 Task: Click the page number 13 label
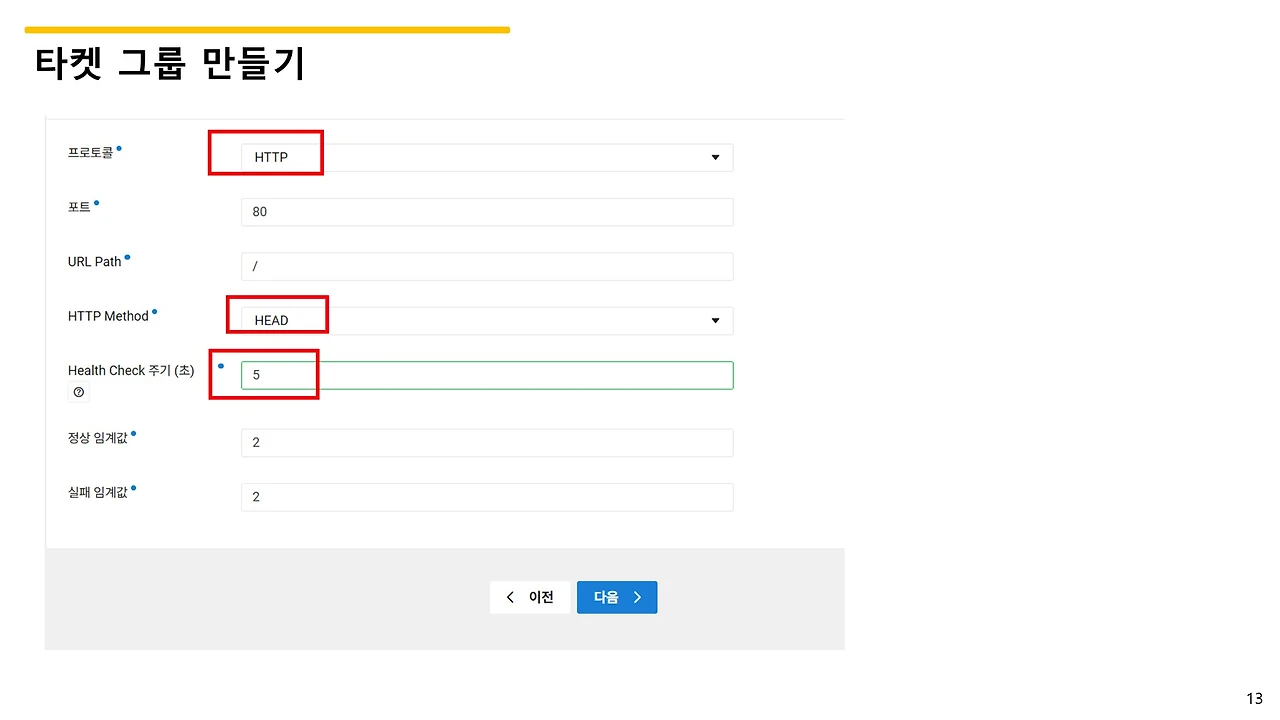tap(1255, 697)
